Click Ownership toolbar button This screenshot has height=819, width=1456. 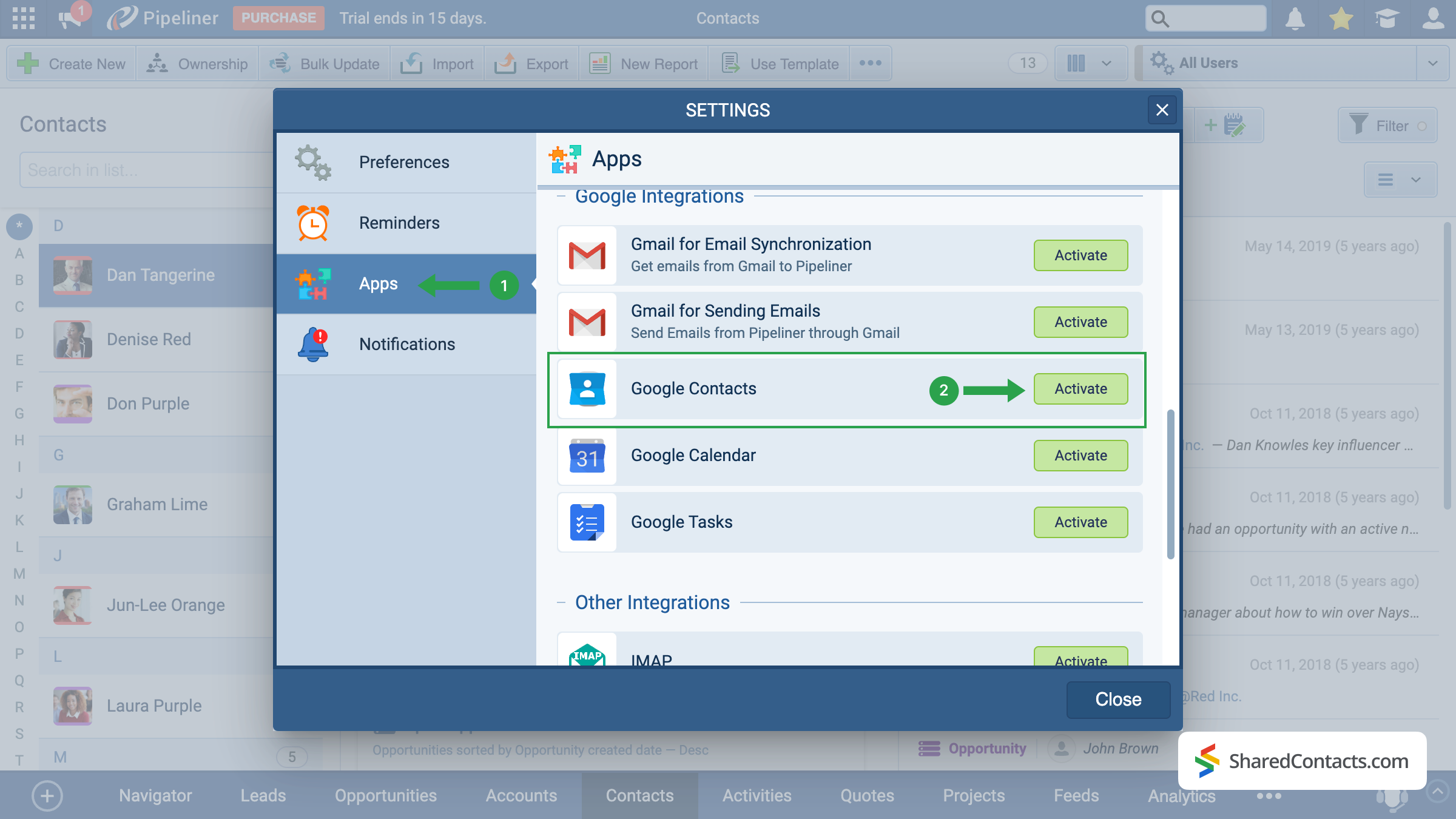[x=198, y=63]
